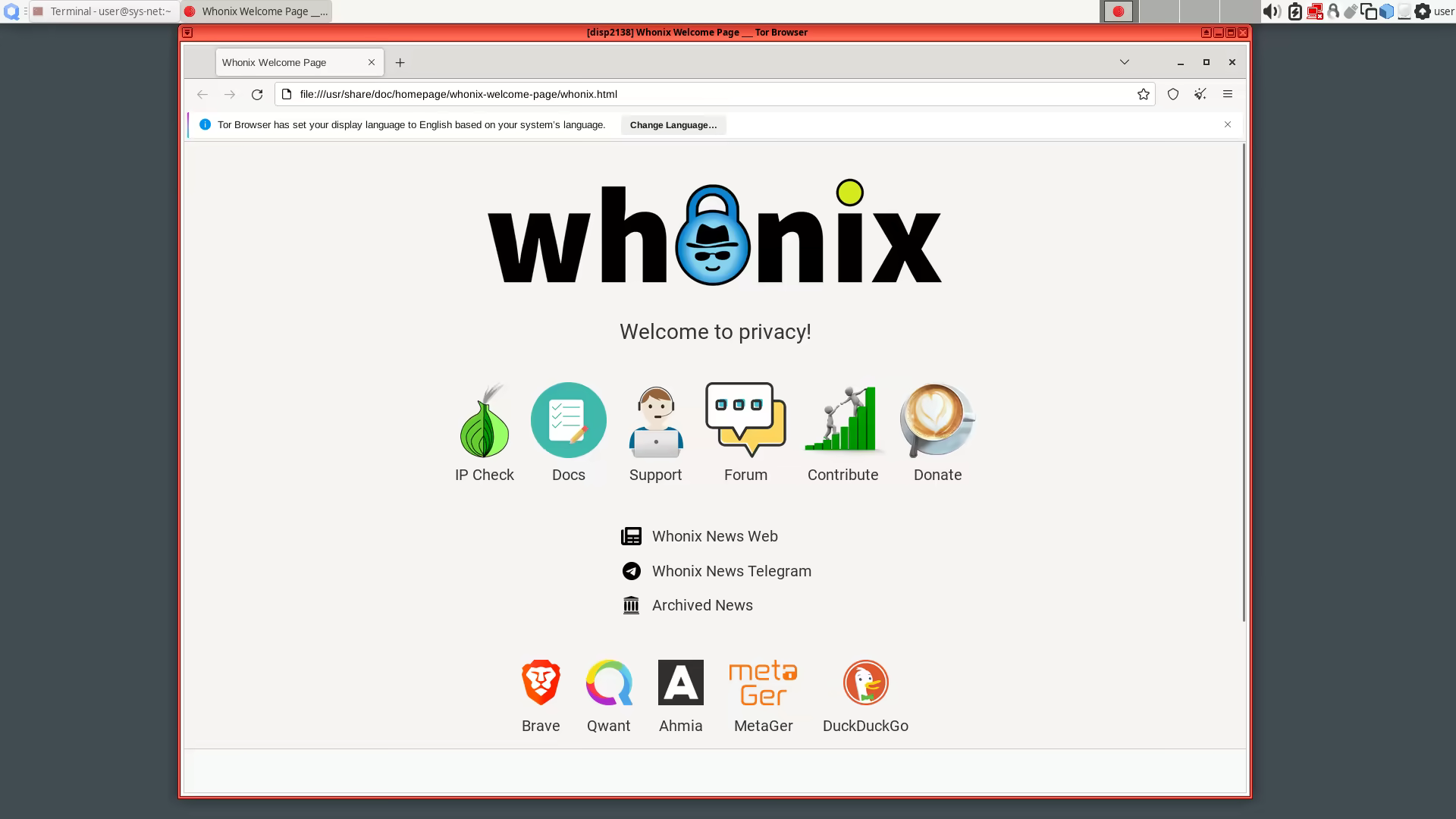Open the DuckDuckGo duck icon
1456x819 pixels.
click(865, 682)
